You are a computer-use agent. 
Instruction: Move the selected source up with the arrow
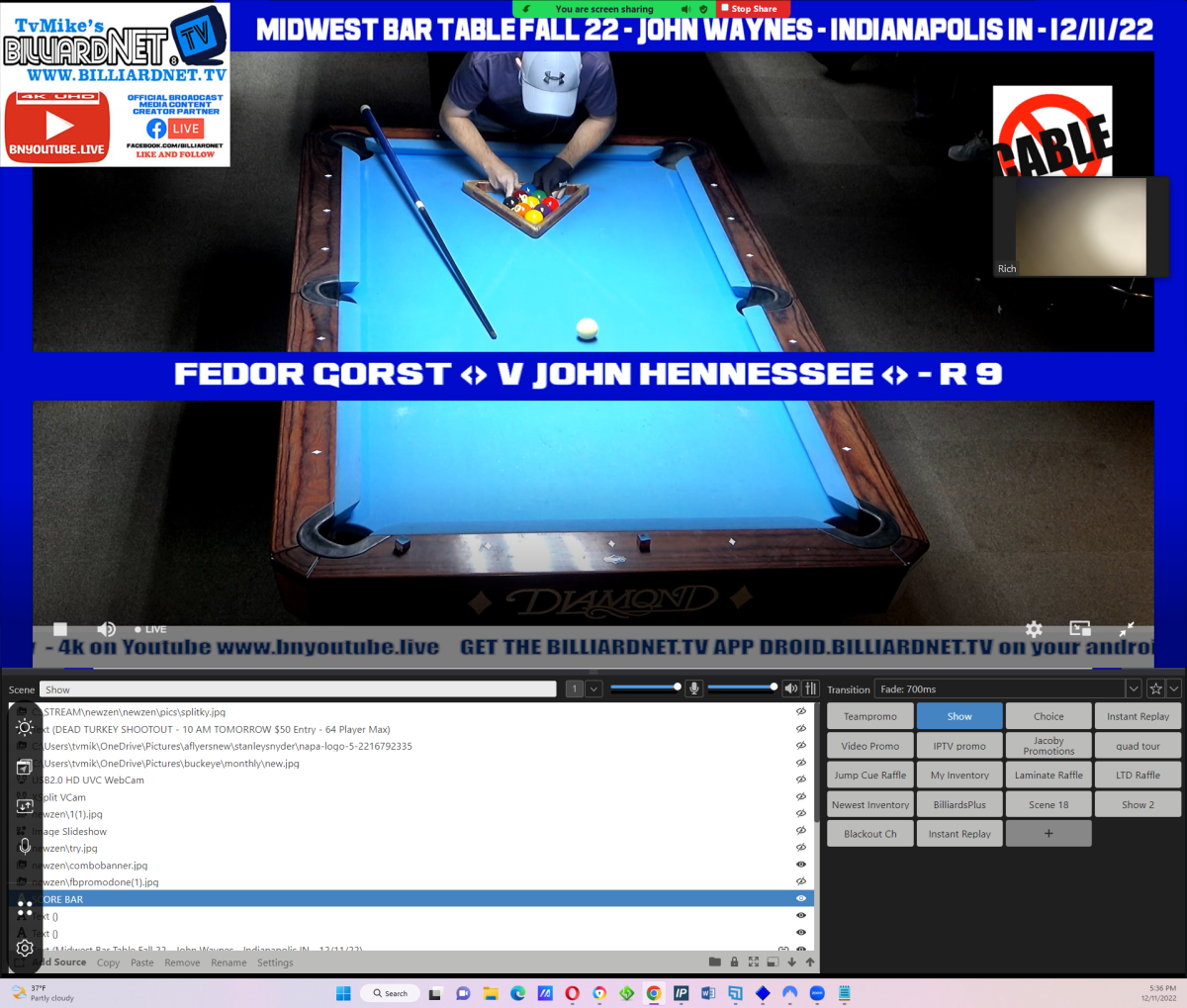810,962
